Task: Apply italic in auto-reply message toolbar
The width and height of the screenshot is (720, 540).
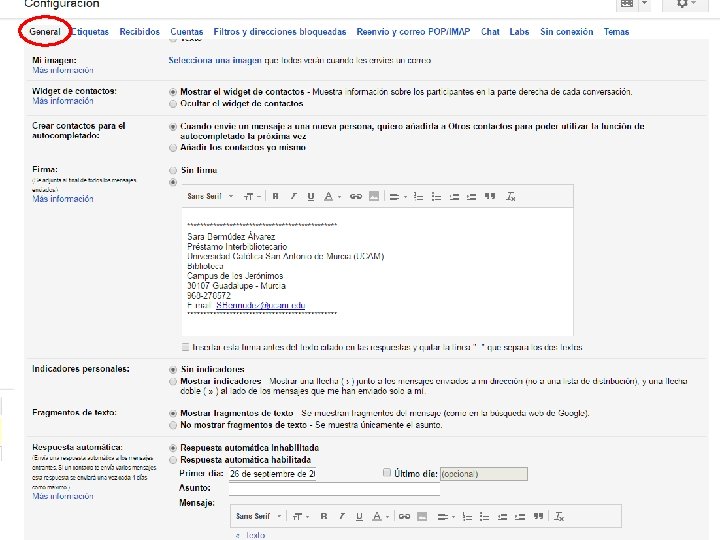Action: tap(342, 517)
